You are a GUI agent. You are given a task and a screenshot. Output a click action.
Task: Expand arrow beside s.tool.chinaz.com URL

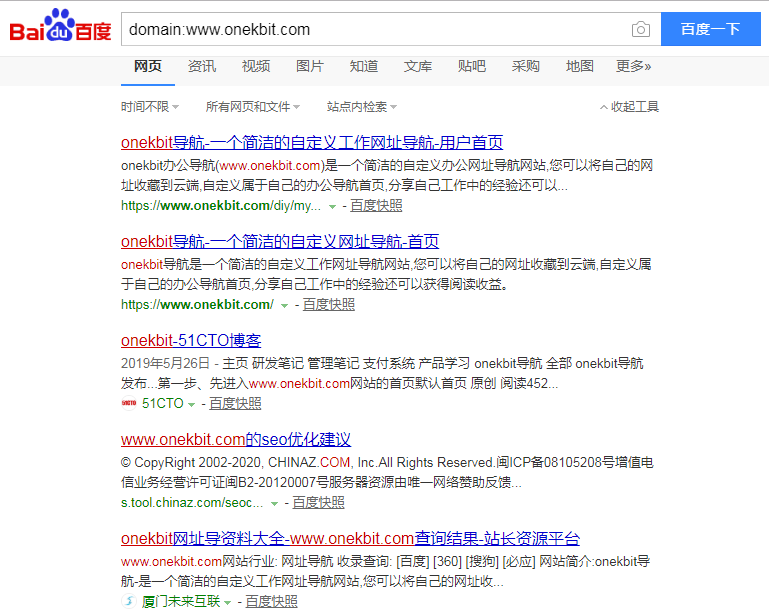(x=274, y=504)
